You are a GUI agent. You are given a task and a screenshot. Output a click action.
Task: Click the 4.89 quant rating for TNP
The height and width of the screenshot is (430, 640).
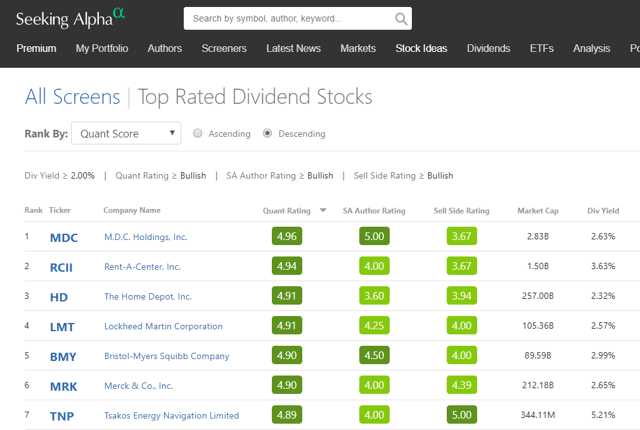(287, 415)
